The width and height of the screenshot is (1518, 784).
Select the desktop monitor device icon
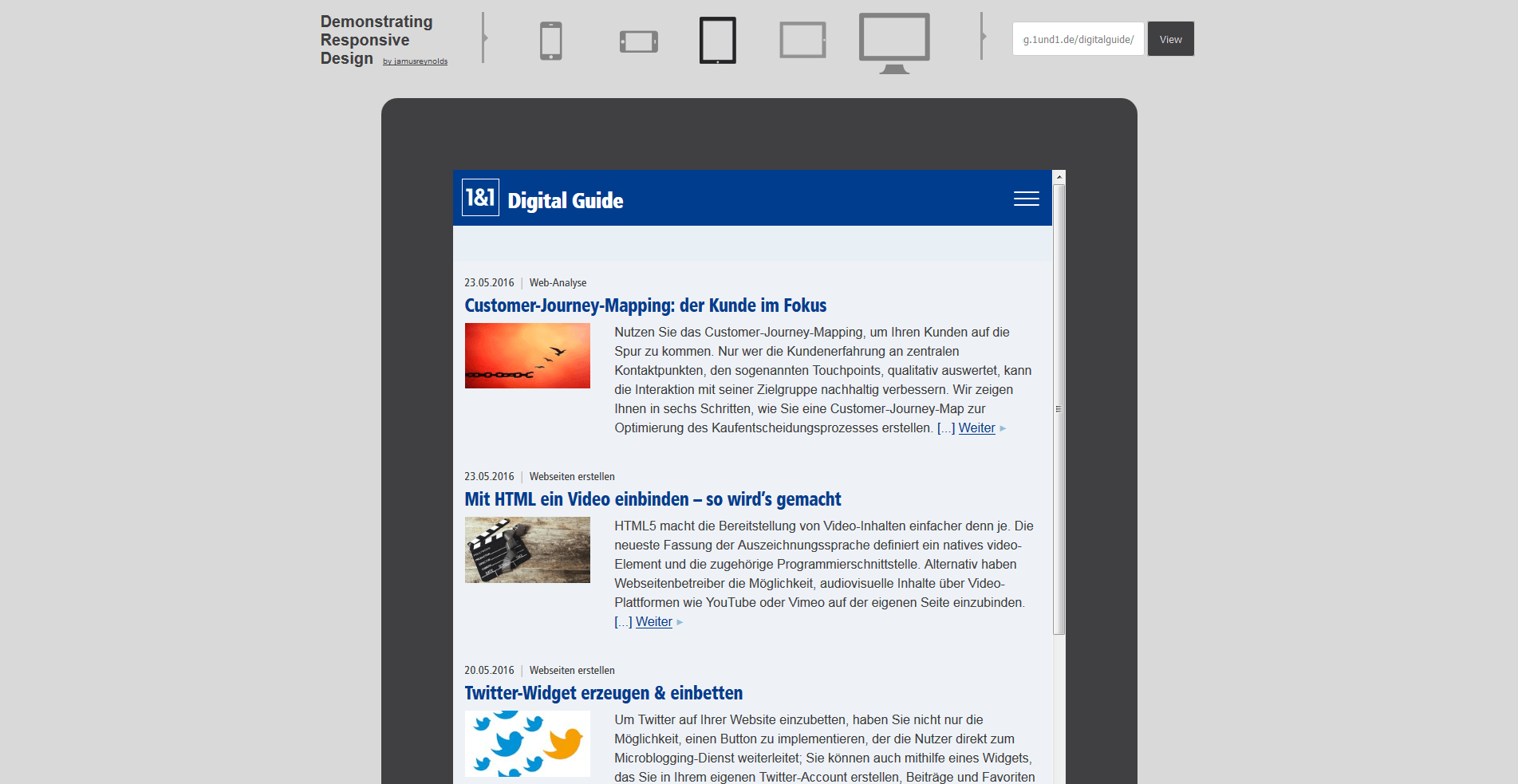[894, 43]
